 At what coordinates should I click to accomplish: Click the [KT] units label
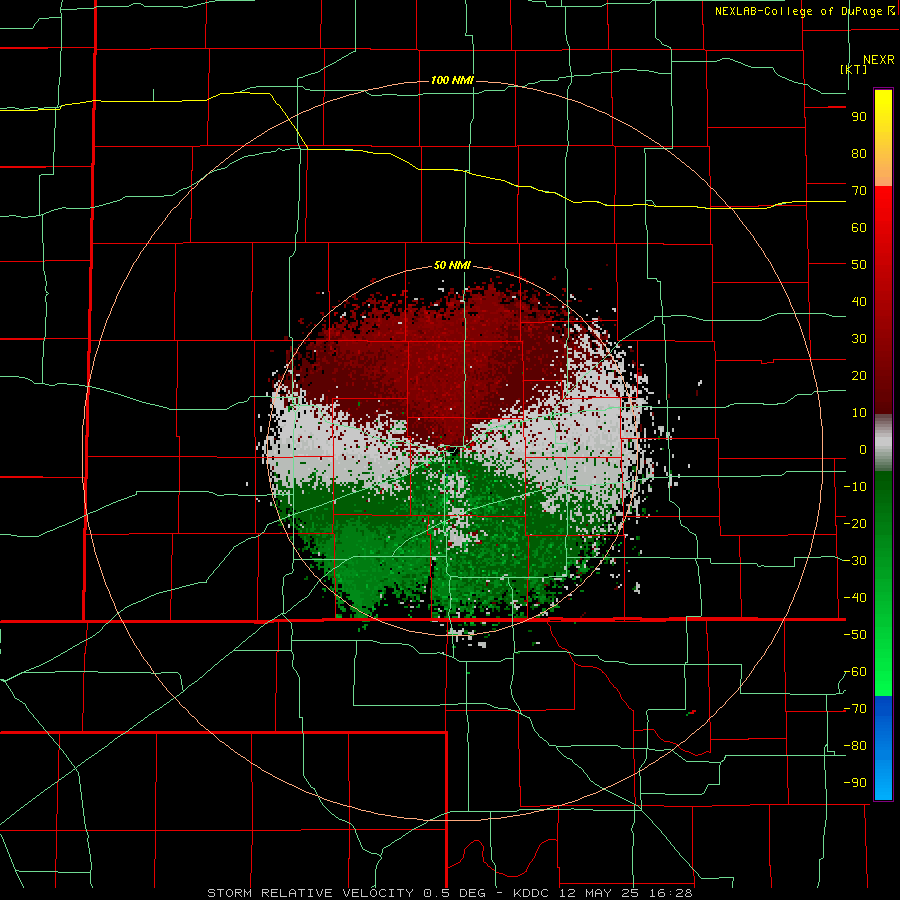853,69
